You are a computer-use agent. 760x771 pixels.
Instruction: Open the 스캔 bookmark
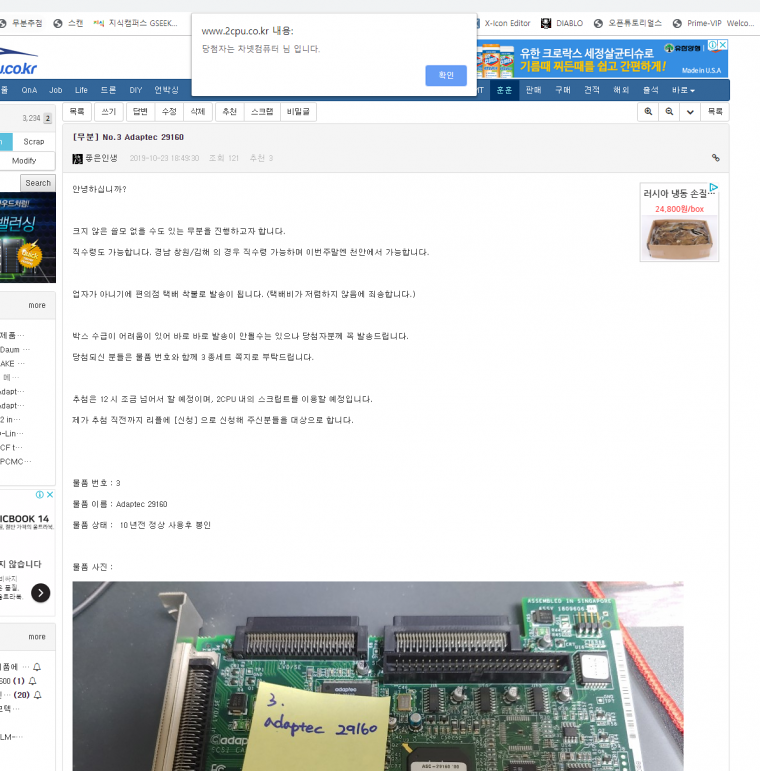coord(68,23)
